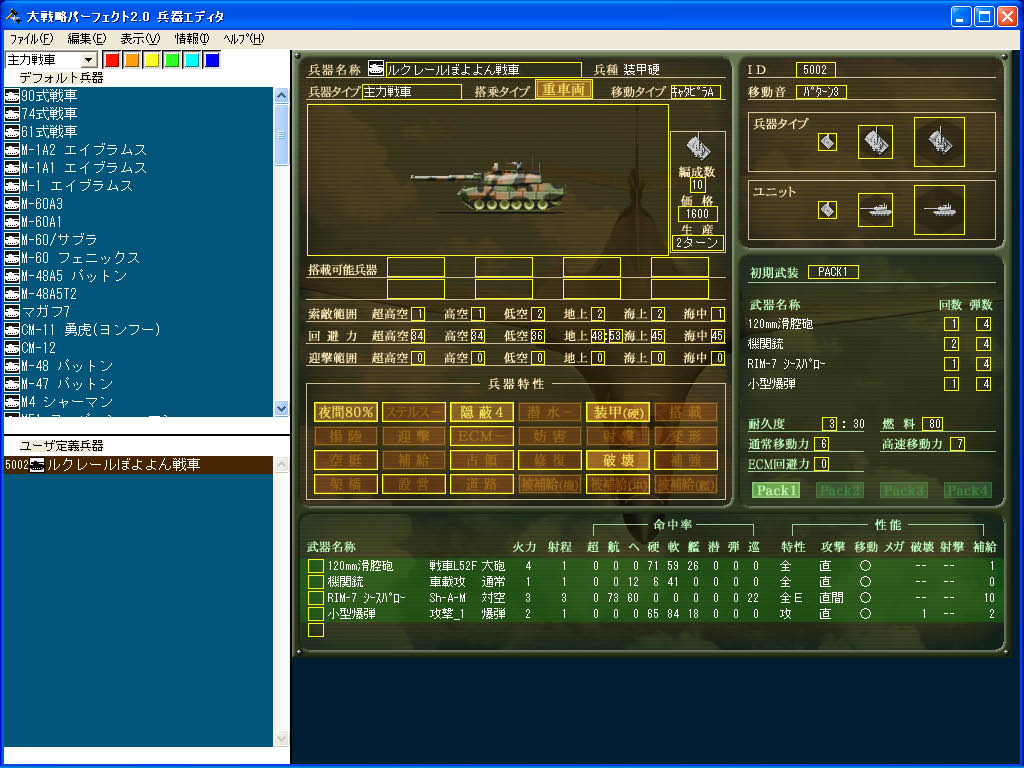Toggle the 破壊 weapon trait
Image resolution: width=1024 pixels, height=768 pixels.
tap(617, 460)
